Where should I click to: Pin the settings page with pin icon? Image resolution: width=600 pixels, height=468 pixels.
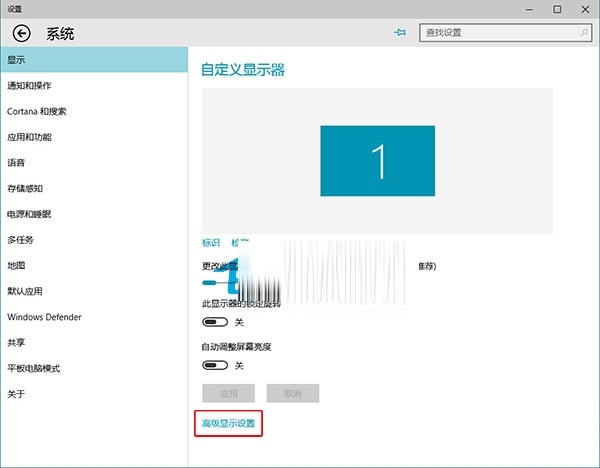tap(400, 33)
